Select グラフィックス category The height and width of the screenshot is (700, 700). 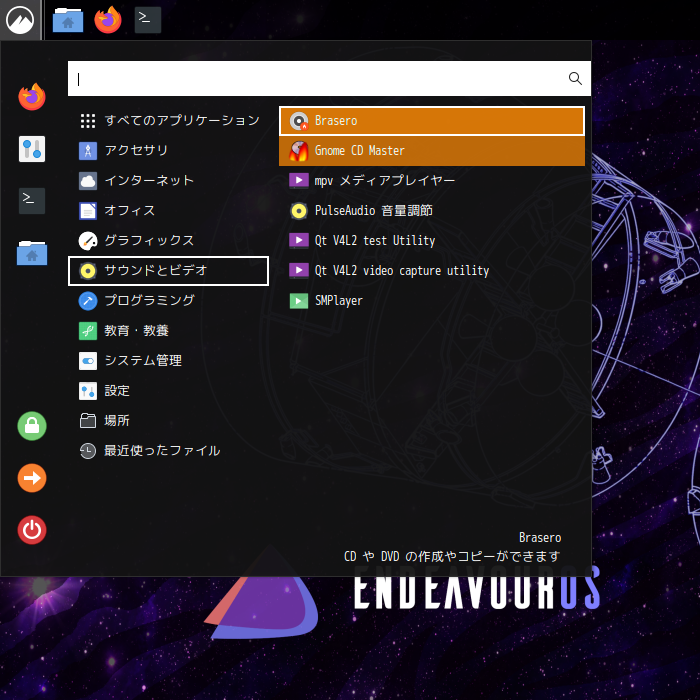click(168, 241)
